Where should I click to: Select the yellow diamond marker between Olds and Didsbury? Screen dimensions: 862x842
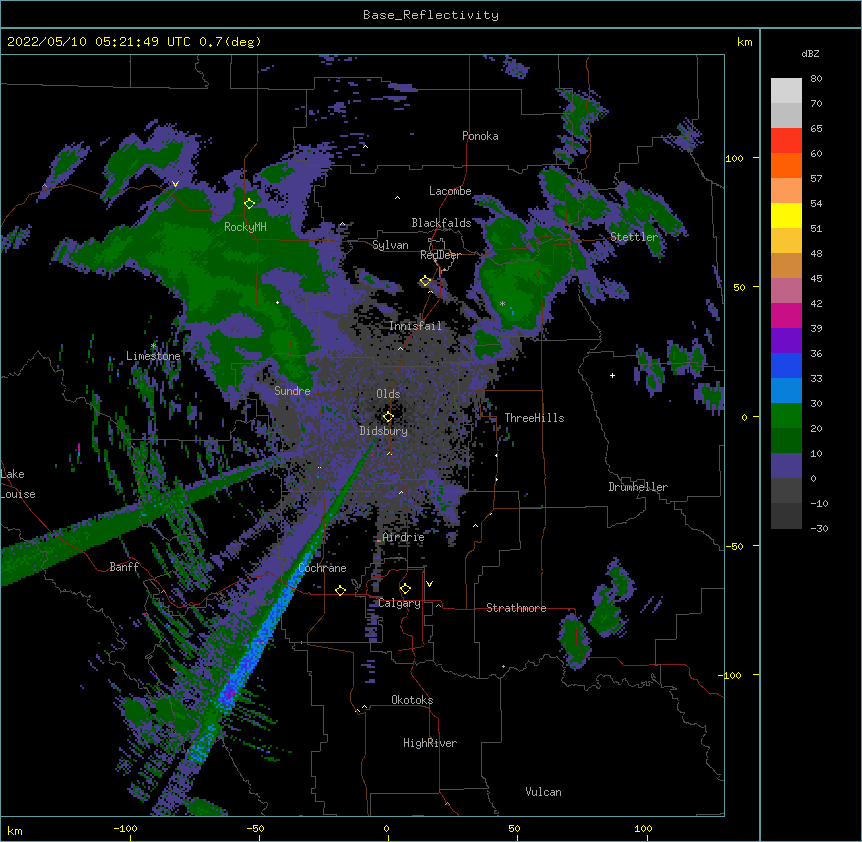388,416
